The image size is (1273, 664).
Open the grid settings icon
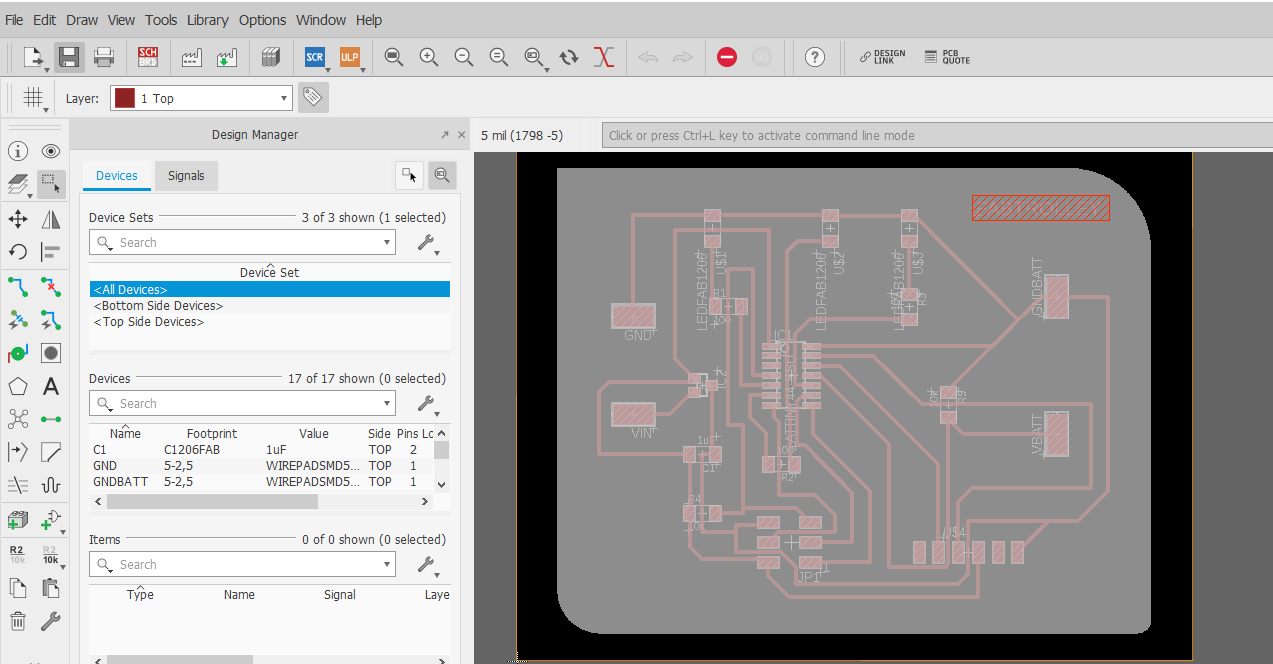(33, 98)
